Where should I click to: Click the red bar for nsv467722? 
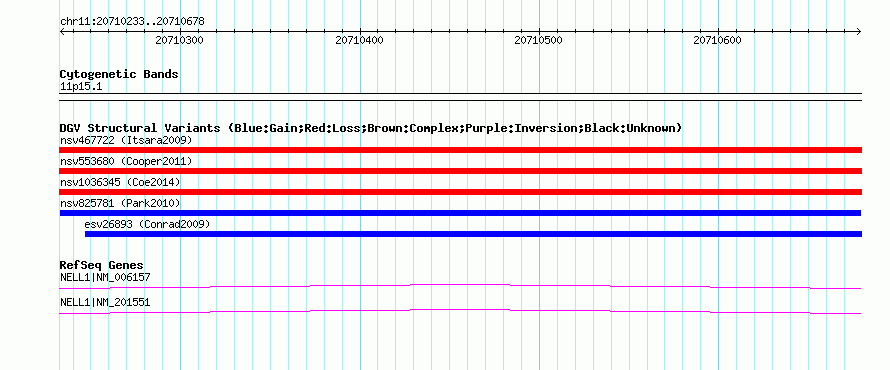pyautogui.click(x=460, y=150)
